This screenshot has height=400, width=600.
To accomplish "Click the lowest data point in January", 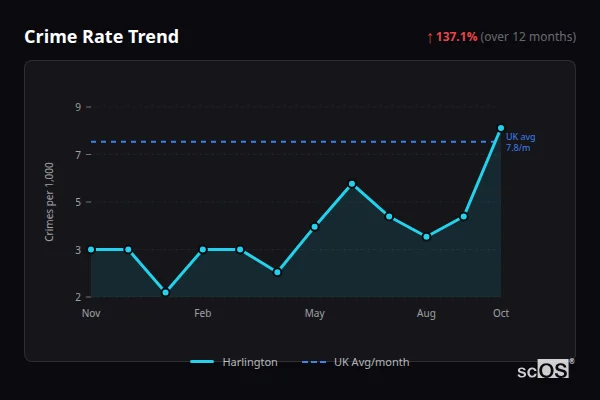I will 166,292.
